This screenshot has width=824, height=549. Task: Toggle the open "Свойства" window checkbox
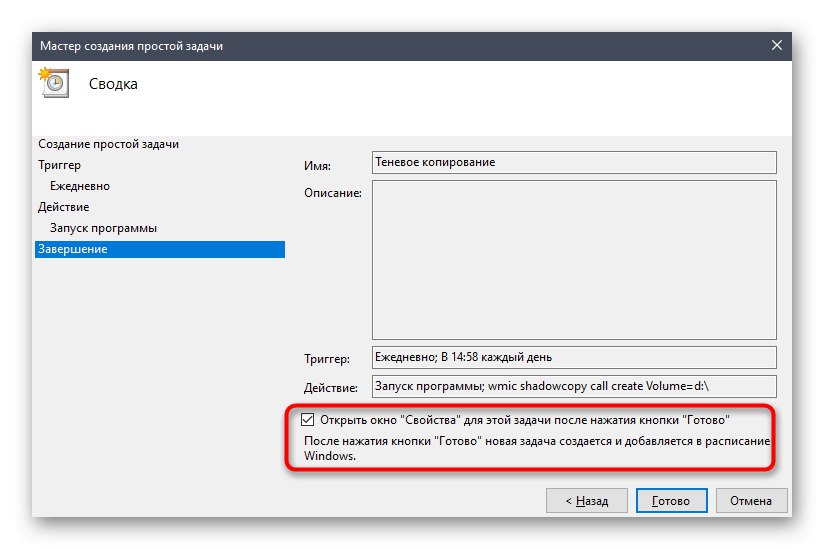point(307,420)
